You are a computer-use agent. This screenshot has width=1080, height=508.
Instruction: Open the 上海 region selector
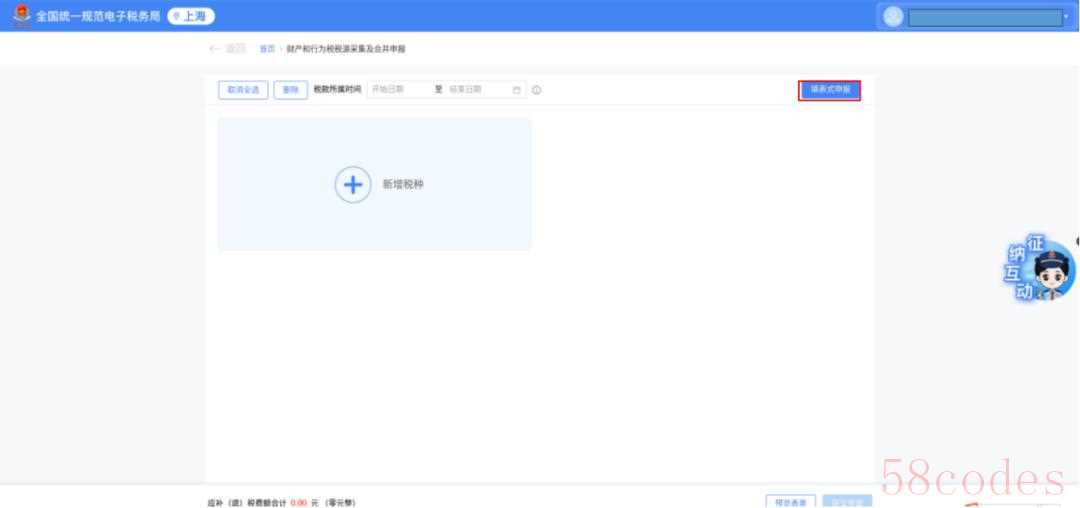tap(192, 15)
